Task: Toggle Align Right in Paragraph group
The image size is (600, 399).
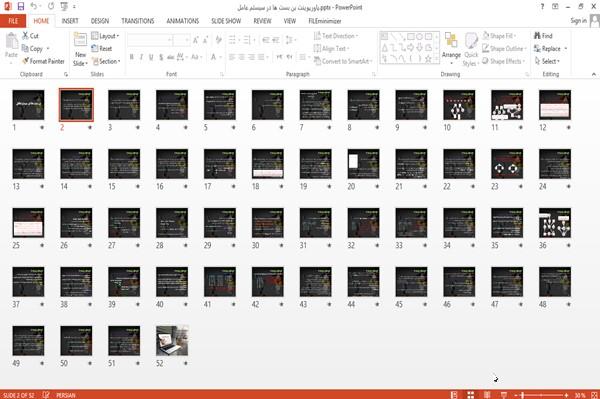Action: [x=251, y=57]
